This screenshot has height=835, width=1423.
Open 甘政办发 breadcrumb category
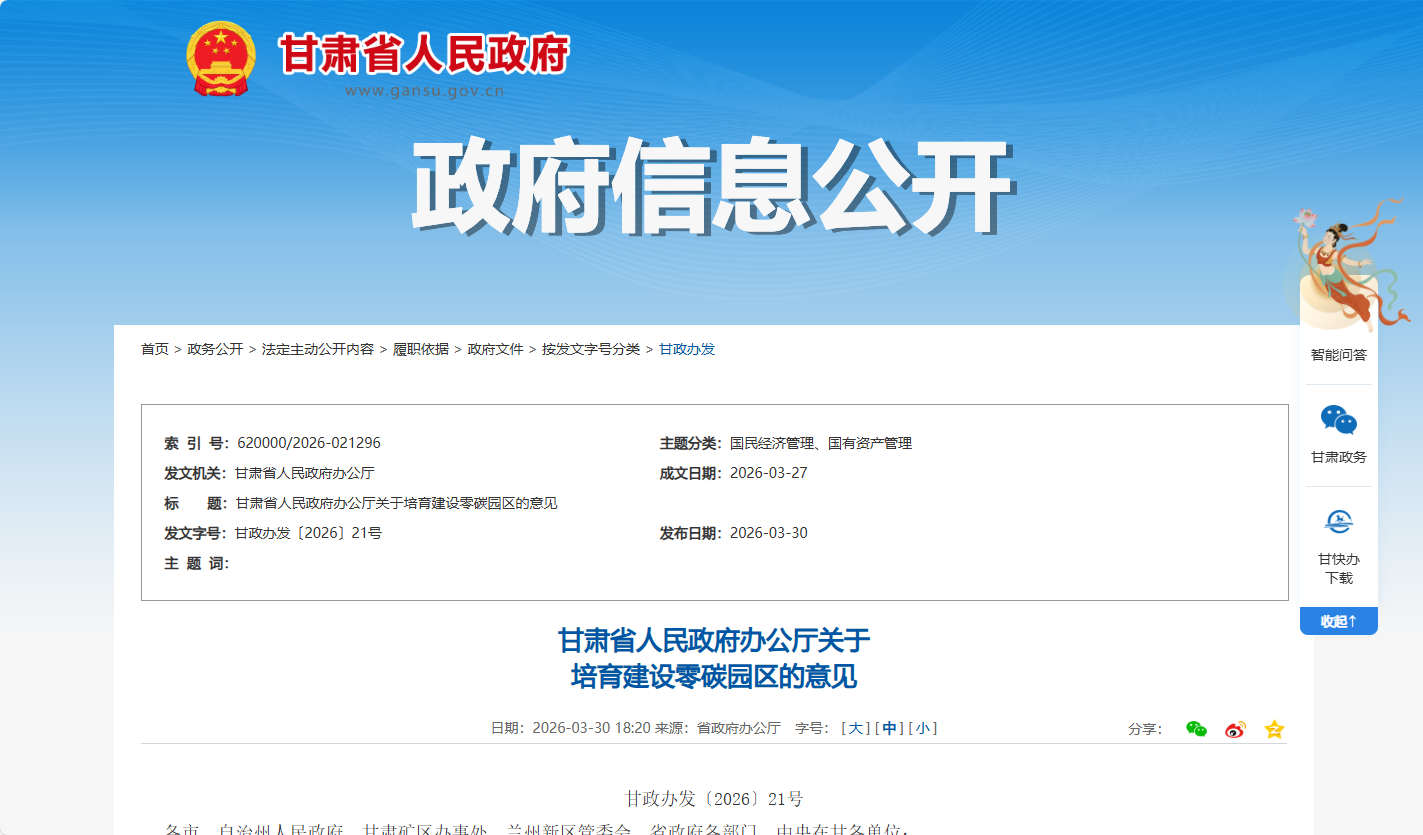(x=687, y=349)
